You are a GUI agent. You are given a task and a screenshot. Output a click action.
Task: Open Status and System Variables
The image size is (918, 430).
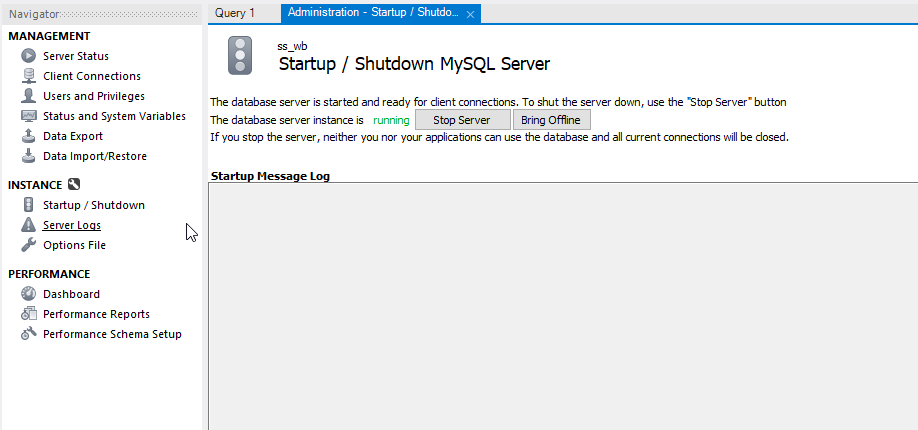(114, 116)
